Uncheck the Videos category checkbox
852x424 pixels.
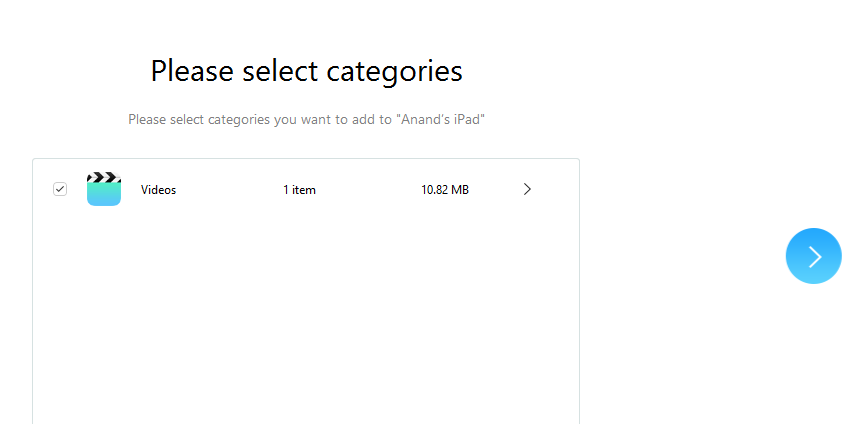point(60,189)
